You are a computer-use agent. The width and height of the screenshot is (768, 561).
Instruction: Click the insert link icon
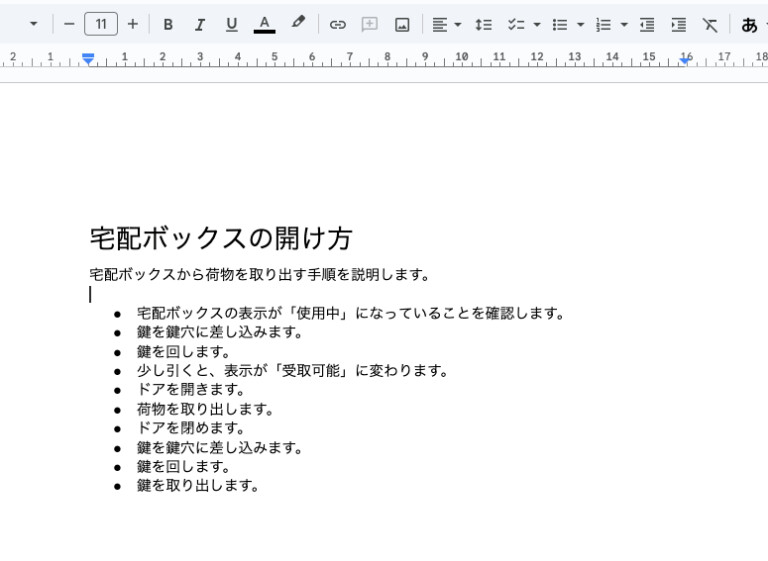click(x=338, y=24)
